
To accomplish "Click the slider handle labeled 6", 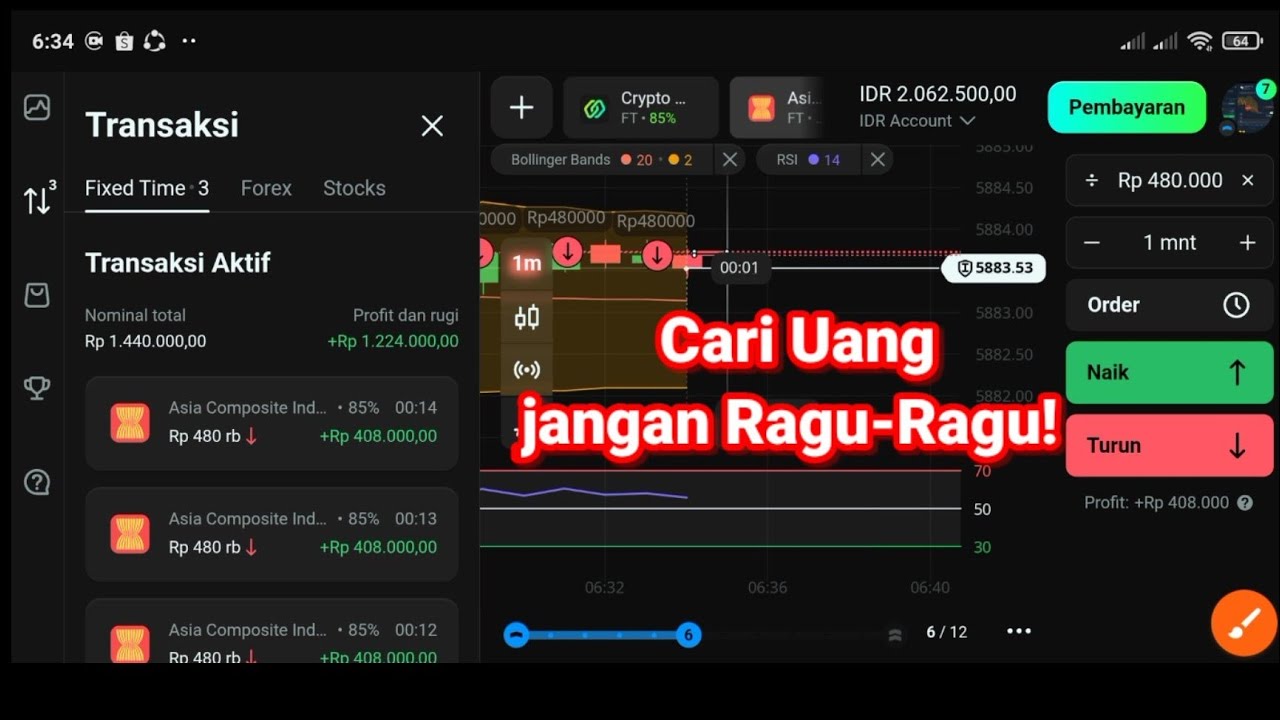I will tap(688, 634).
